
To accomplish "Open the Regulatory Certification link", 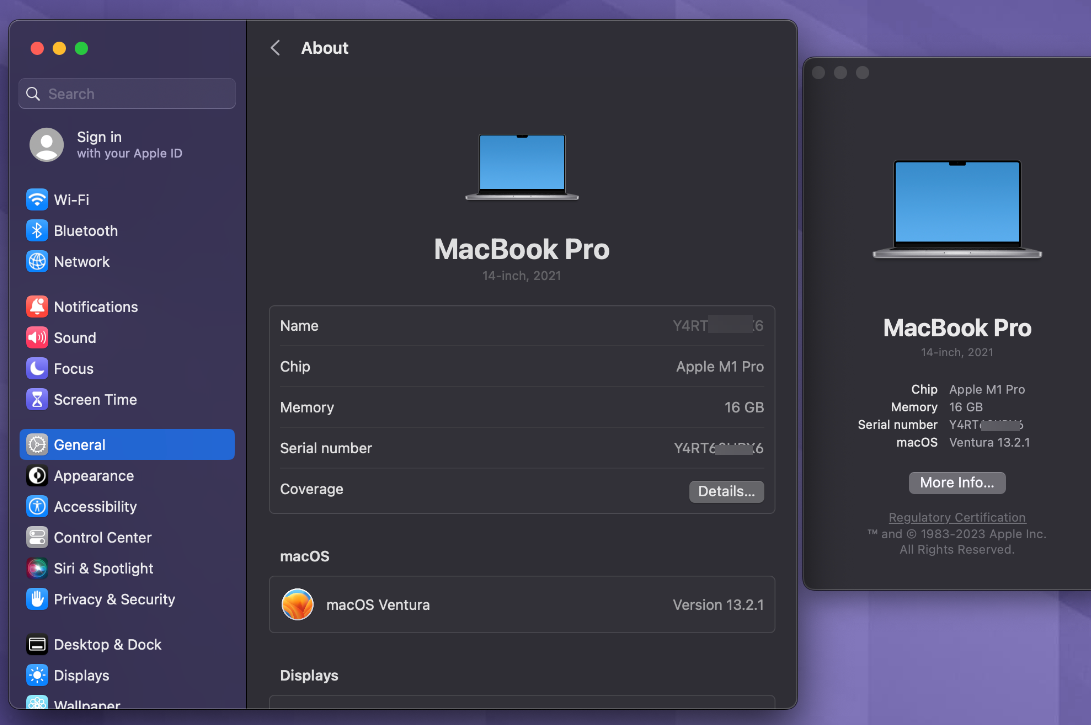I will pyautogui.click(x=957, y=518).
